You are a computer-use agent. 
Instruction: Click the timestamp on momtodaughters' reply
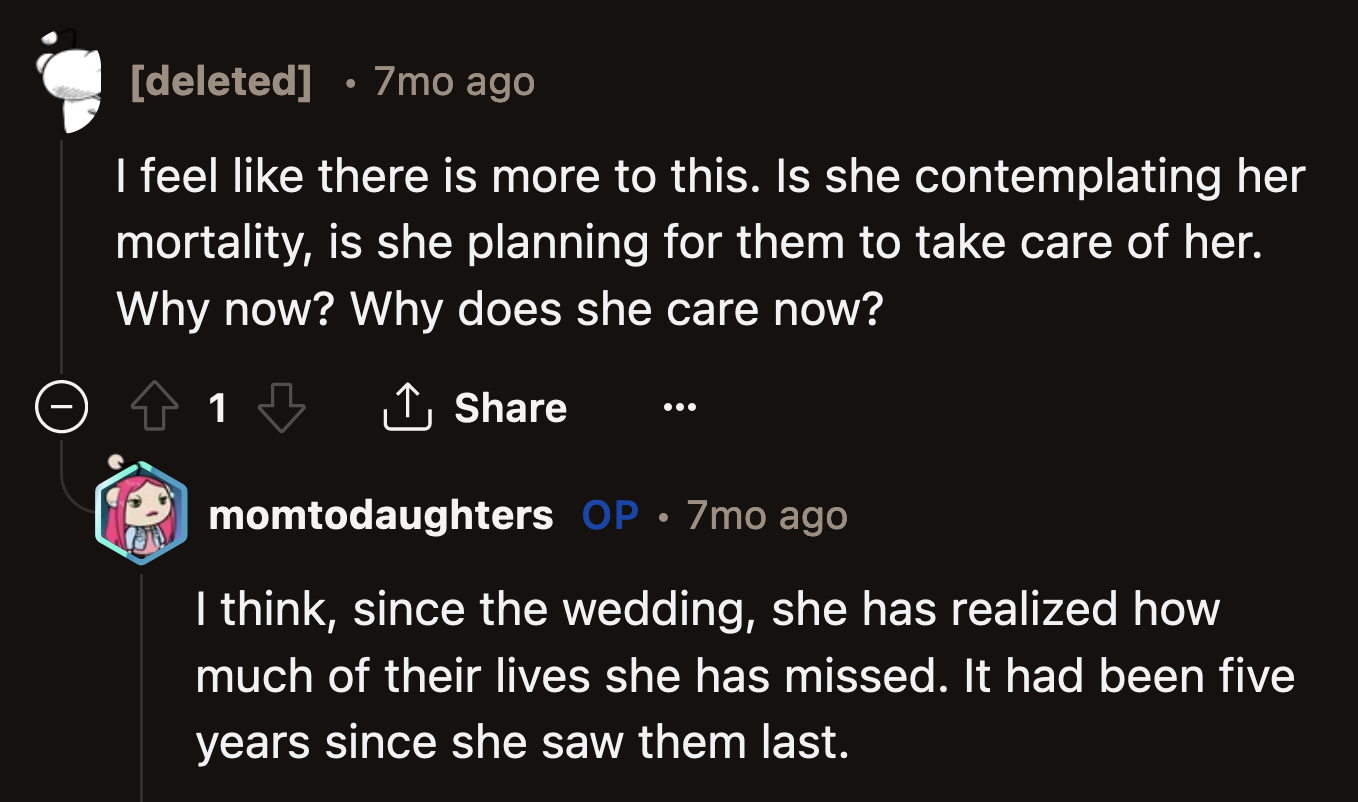point(766,515)
